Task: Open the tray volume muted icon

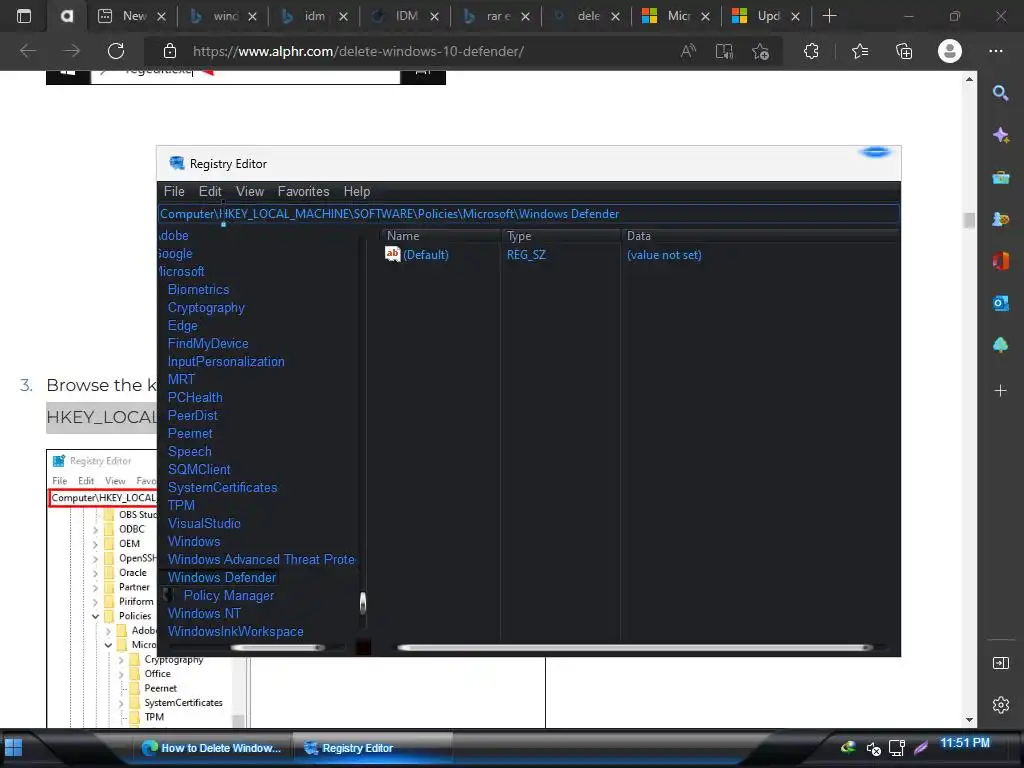Action: [873, 748]
